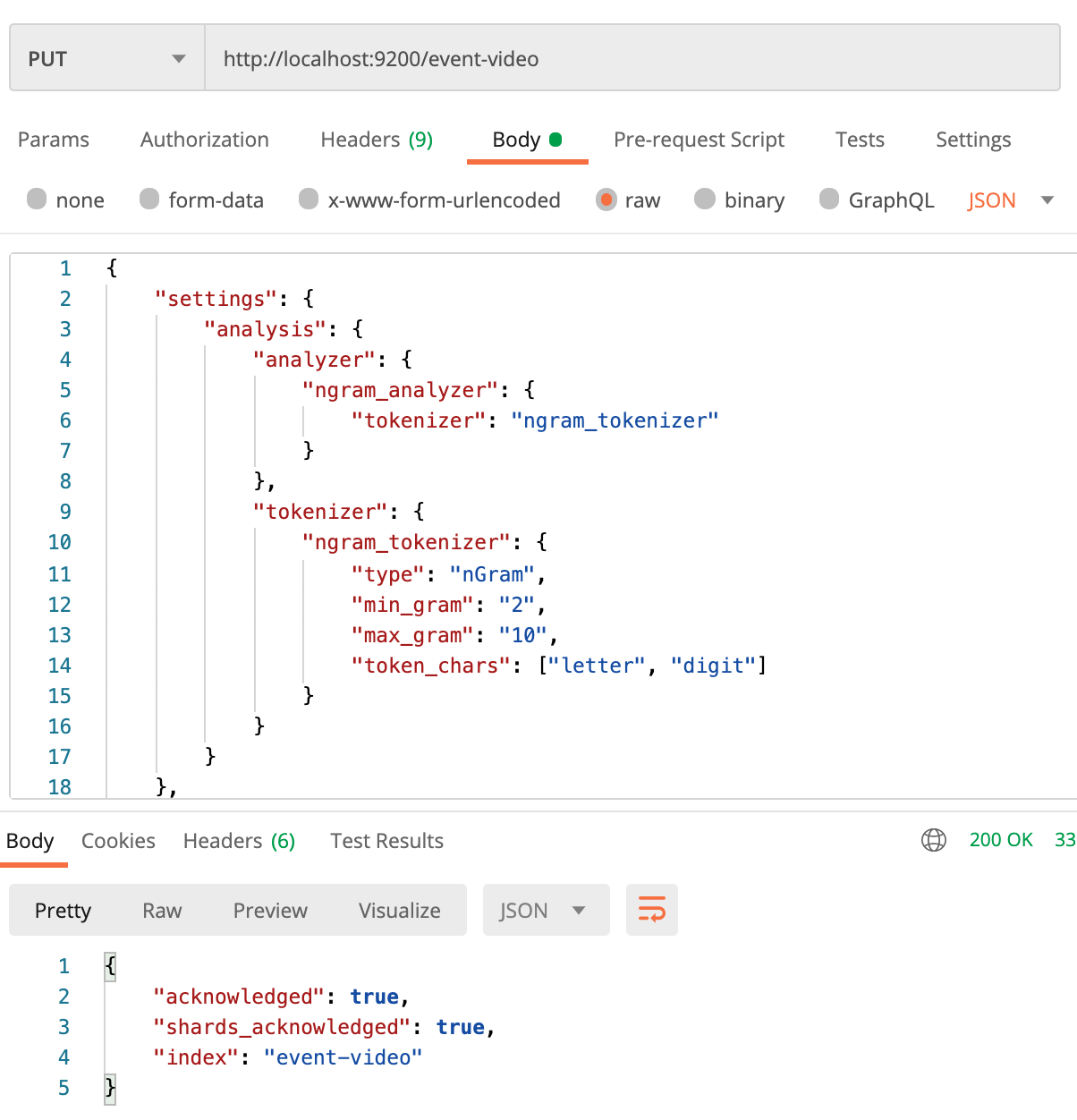Click the "analysis" key on line 3
Image resolution: width=1077 pixels, height=1120 pixels.
(x=266, y=329)
